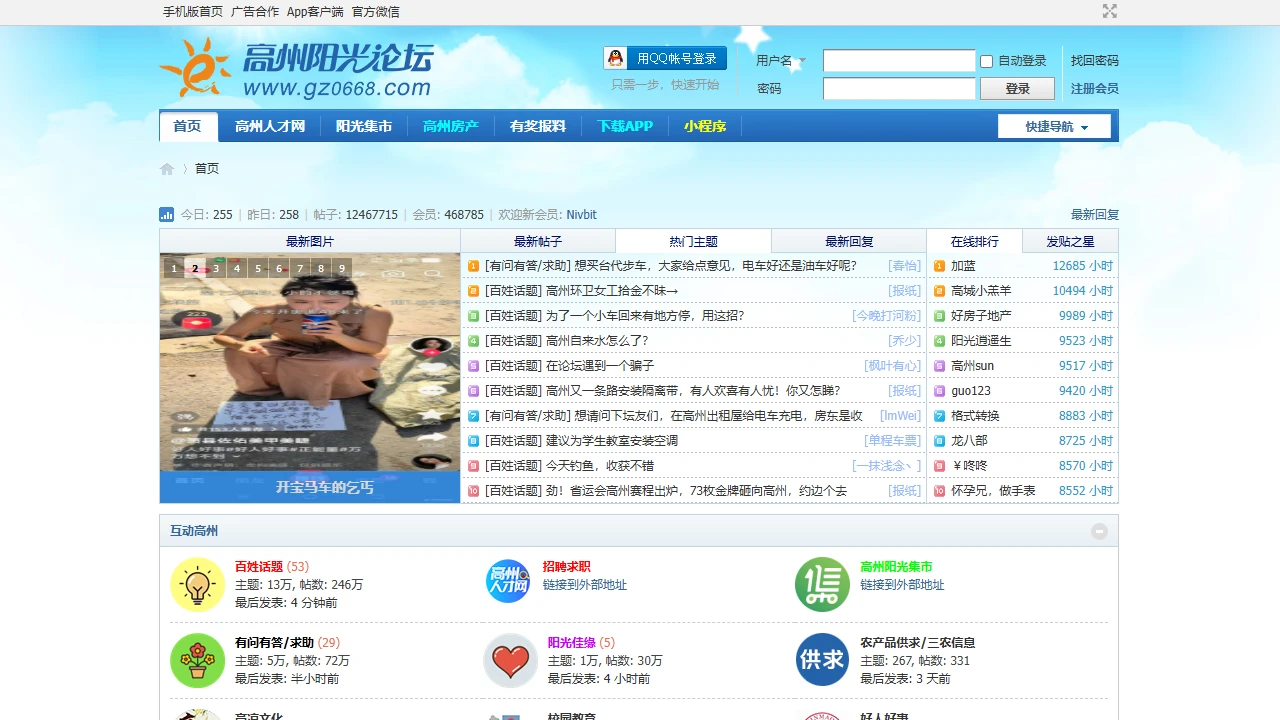Open the 阳光佳缘 forum link
Viewport: 1280px width, 720px height.
pos(572,643)
